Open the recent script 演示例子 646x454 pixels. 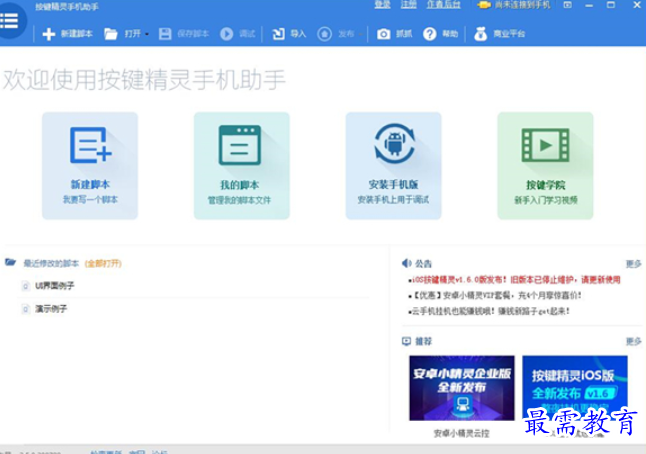(51, 309)
